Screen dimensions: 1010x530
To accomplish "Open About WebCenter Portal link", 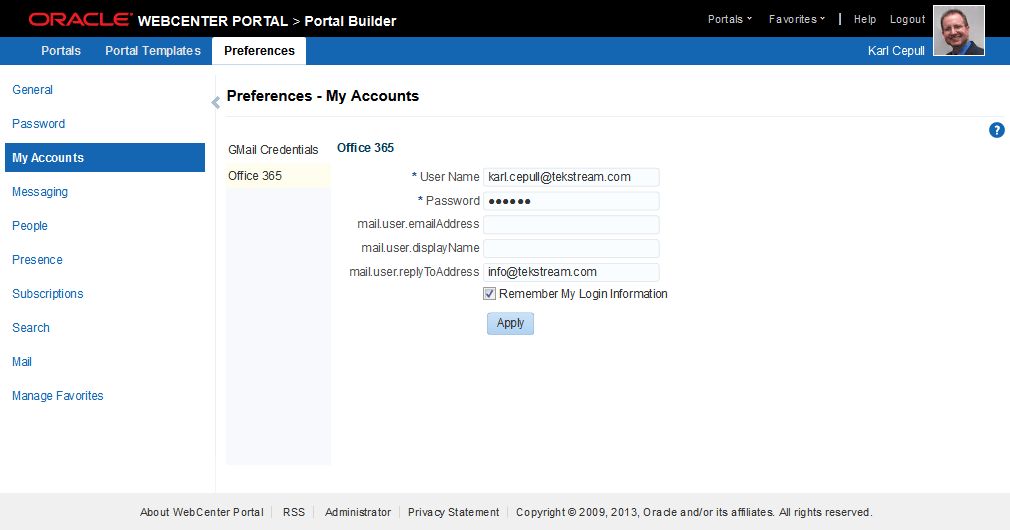I will point(202,513).
